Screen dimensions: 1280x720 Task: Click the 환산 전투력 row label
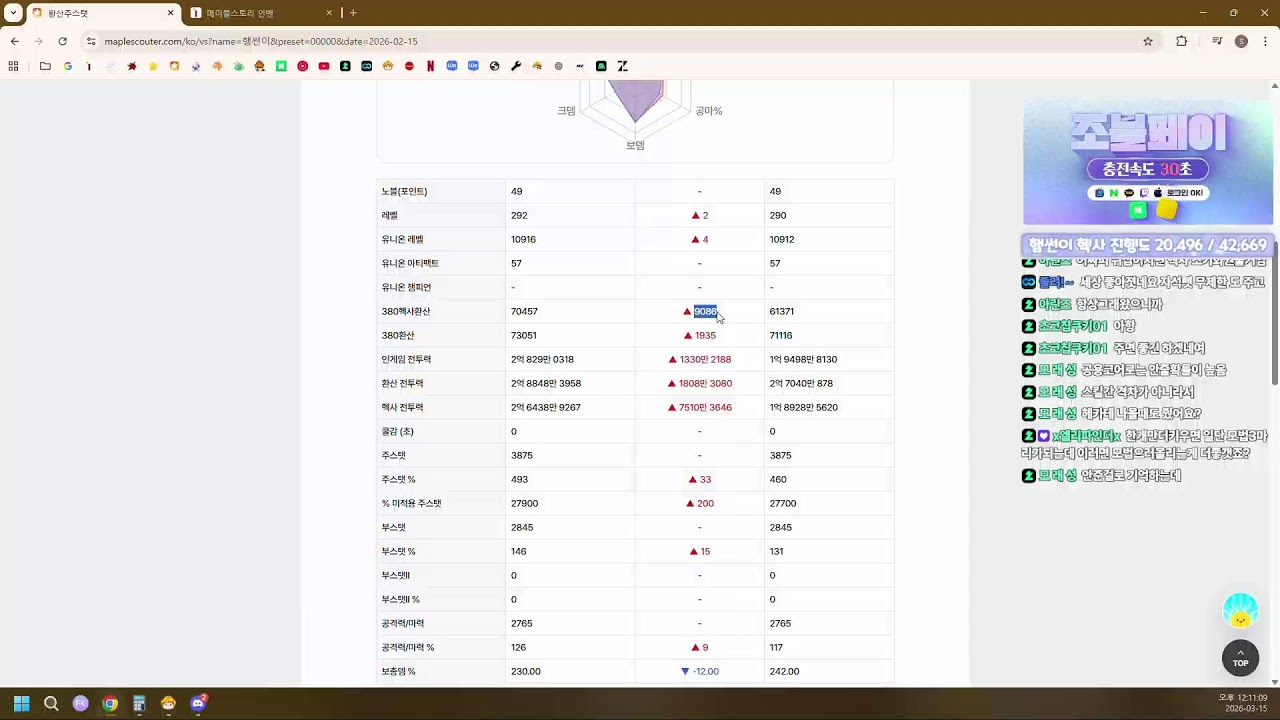tap(402, 383)
